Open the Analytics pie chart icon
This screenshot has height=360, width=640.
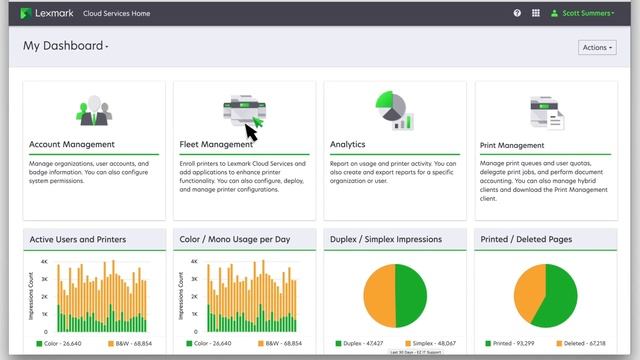click(x=395, y=110)
